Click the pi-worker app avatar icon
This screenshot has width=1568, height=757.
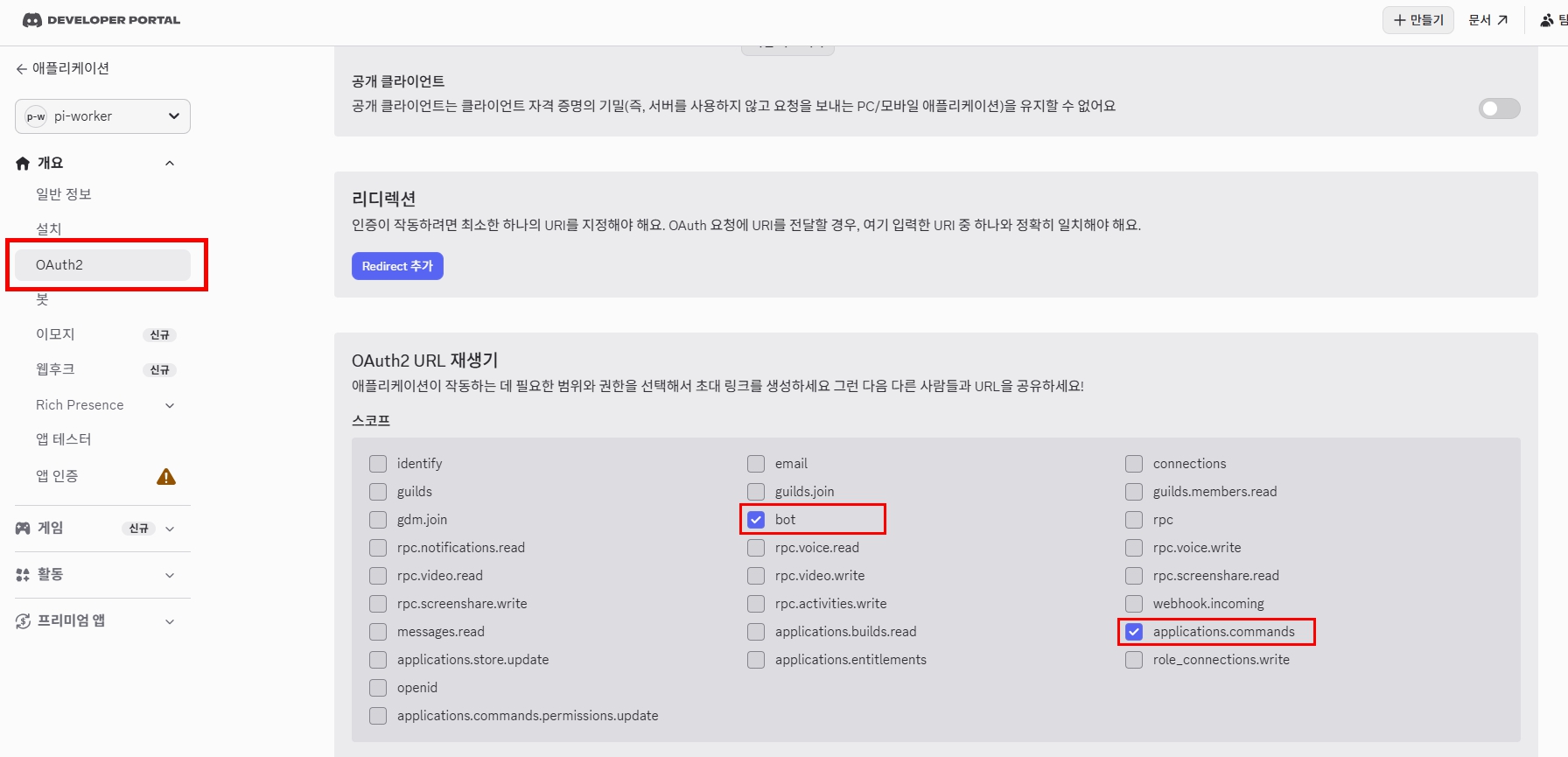click(36, 116)
